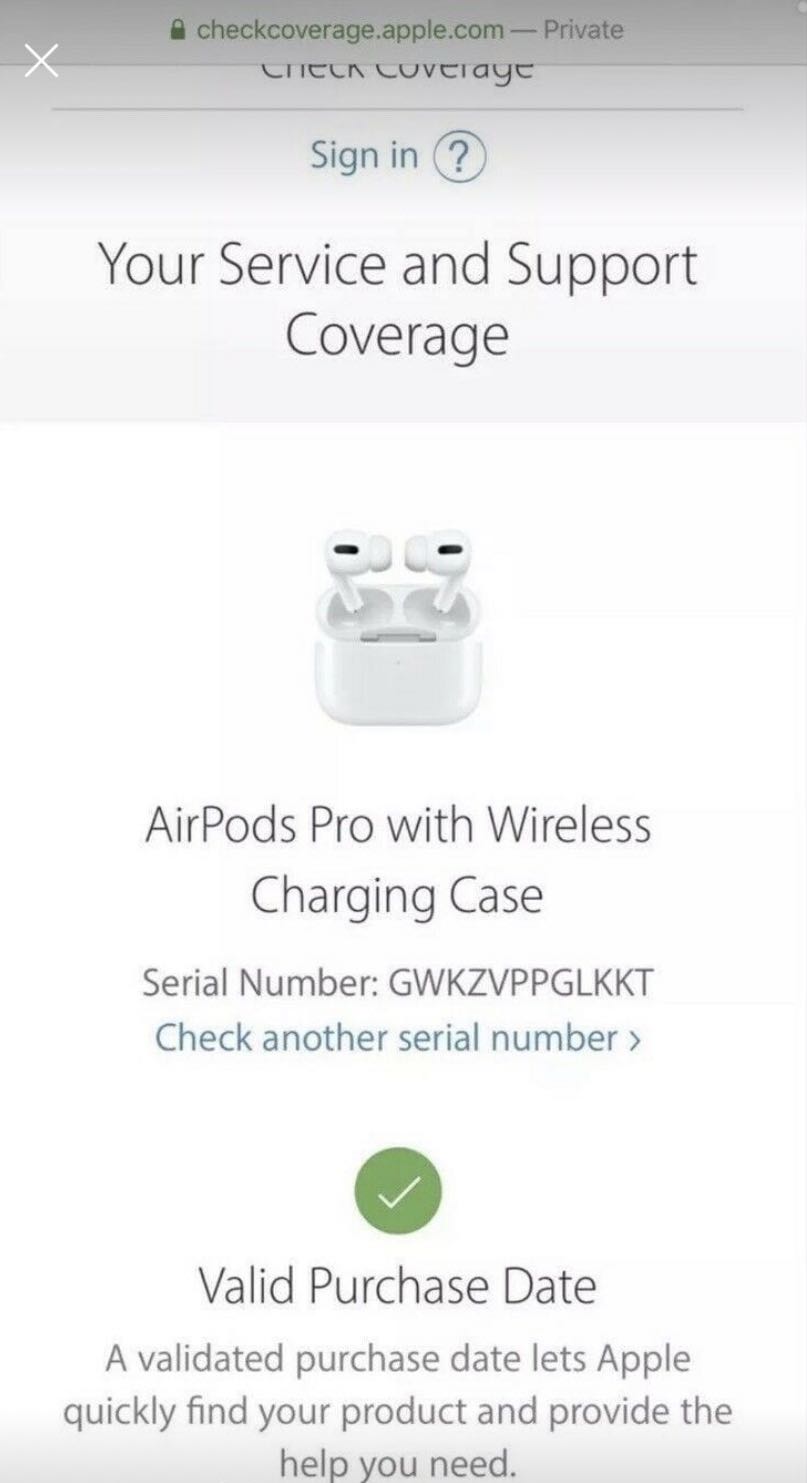
Task: Tap the charging case in the product picture
Action: pyautogui.click(x=398, y=660)
